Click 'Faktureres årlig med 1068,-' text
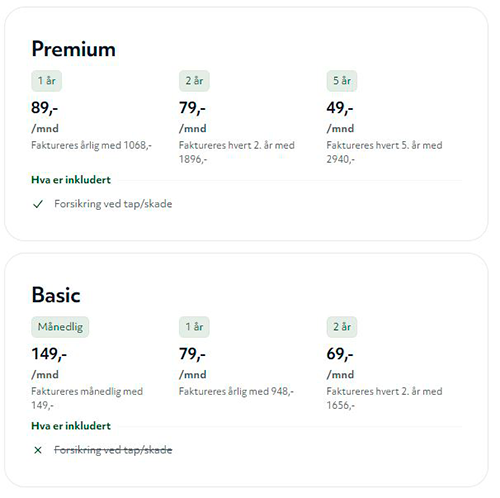500x498 pixels. tap(91, 146)
